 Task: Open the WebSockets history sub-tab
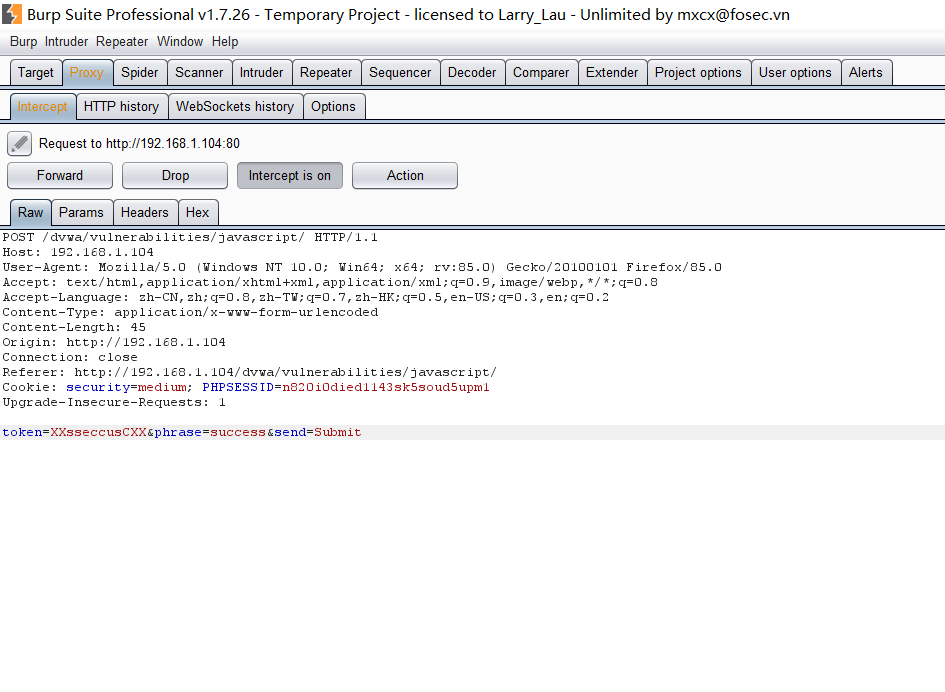tap(235, 107)
